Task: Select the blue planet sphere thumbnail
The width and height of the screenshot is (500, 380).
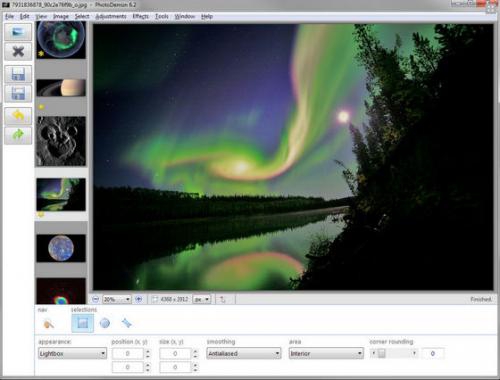Action: (x=61, y=248)
